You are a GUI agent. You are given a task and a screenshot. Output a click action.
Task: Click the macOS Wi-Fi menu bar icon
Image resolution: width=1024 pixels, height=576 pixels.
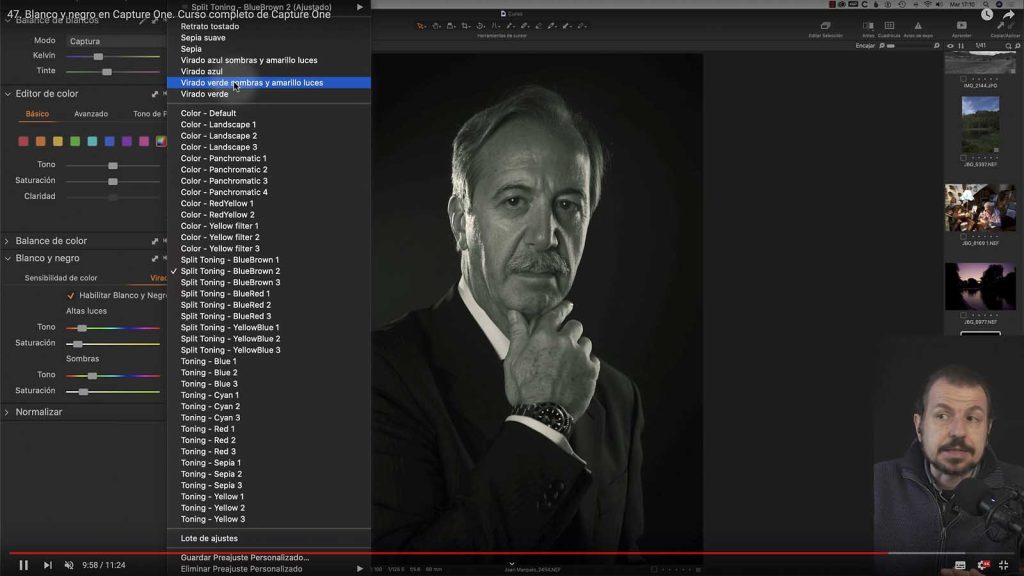927,4
